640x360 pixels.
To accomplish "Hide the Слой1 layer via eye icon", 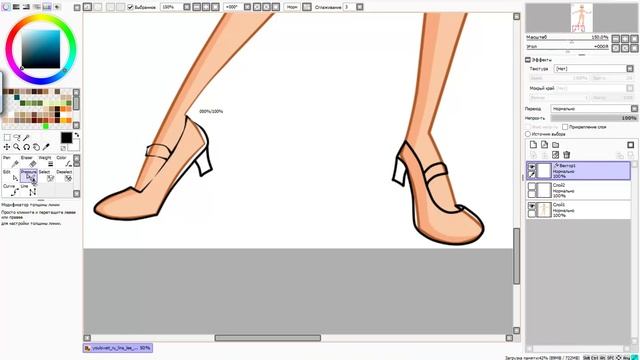I will [532, 206].
